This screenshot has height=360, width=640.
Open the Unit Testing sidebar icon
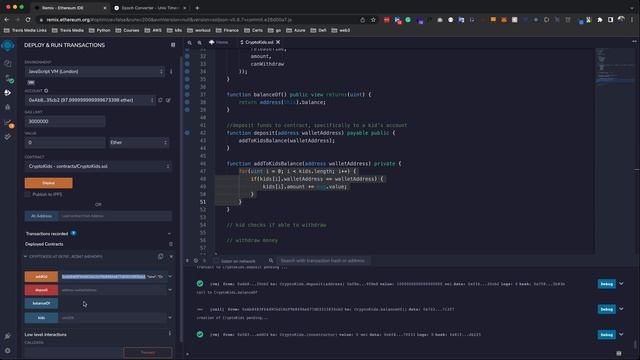7,137
